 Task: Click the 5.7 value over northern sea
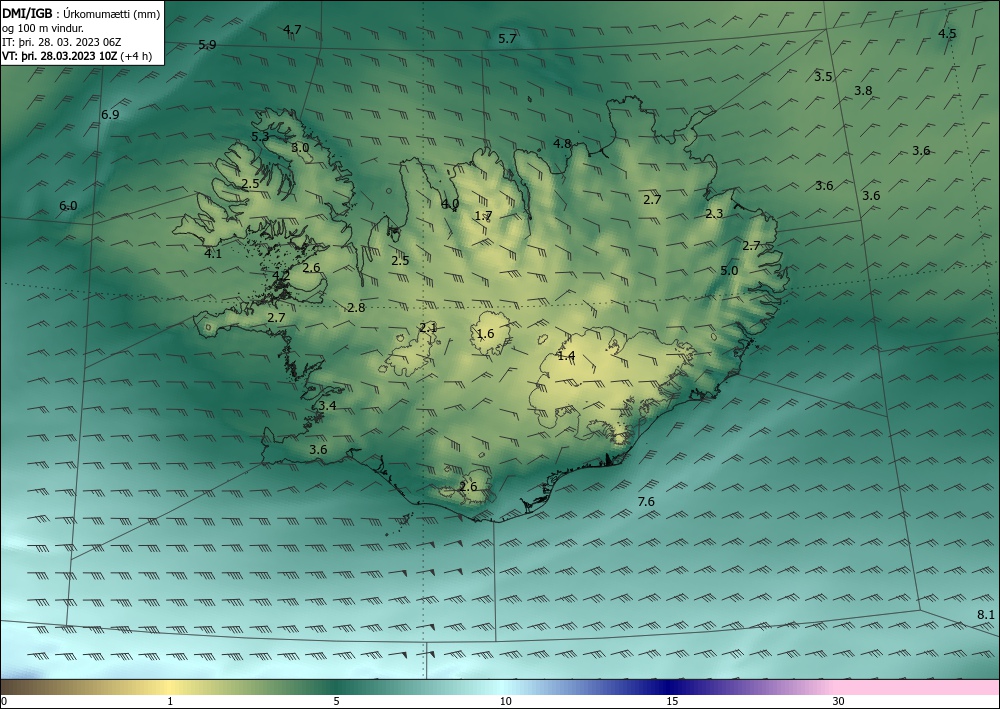pos(507,39)
